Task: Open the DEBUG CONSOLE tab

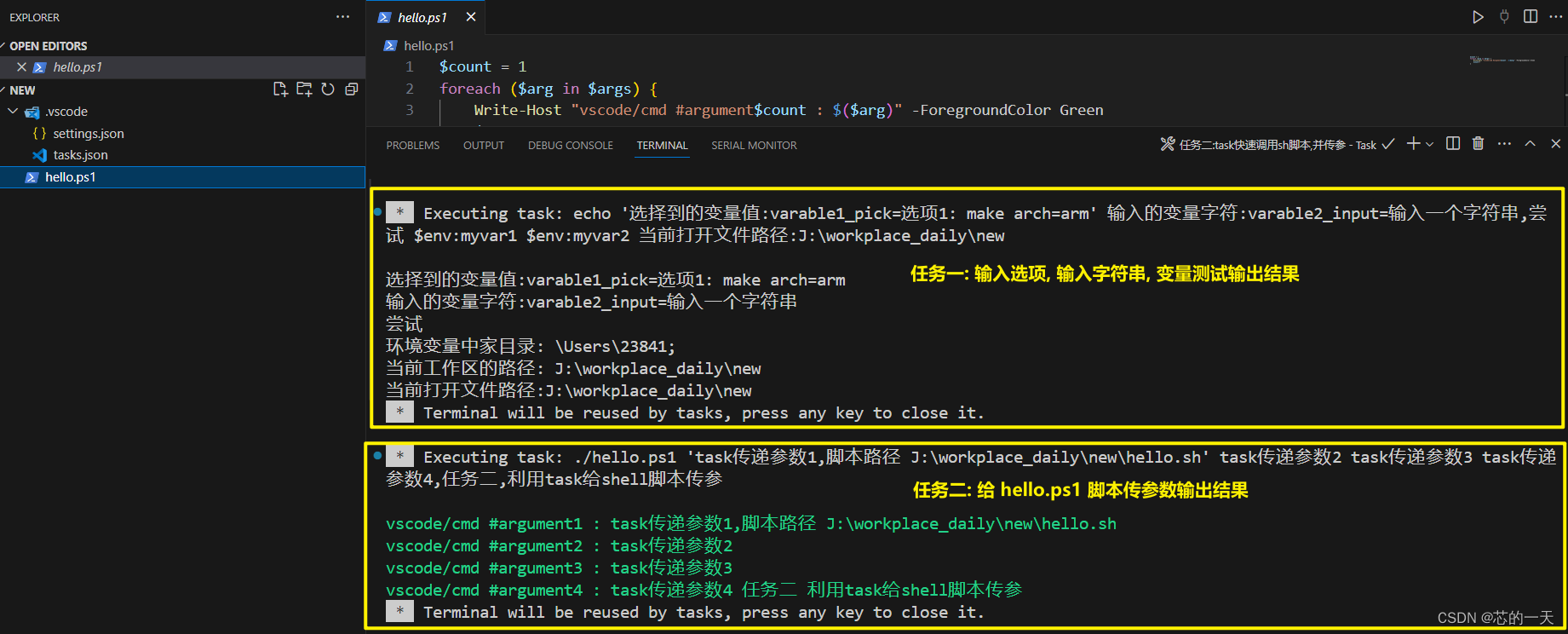Action: tap(571, 146)
